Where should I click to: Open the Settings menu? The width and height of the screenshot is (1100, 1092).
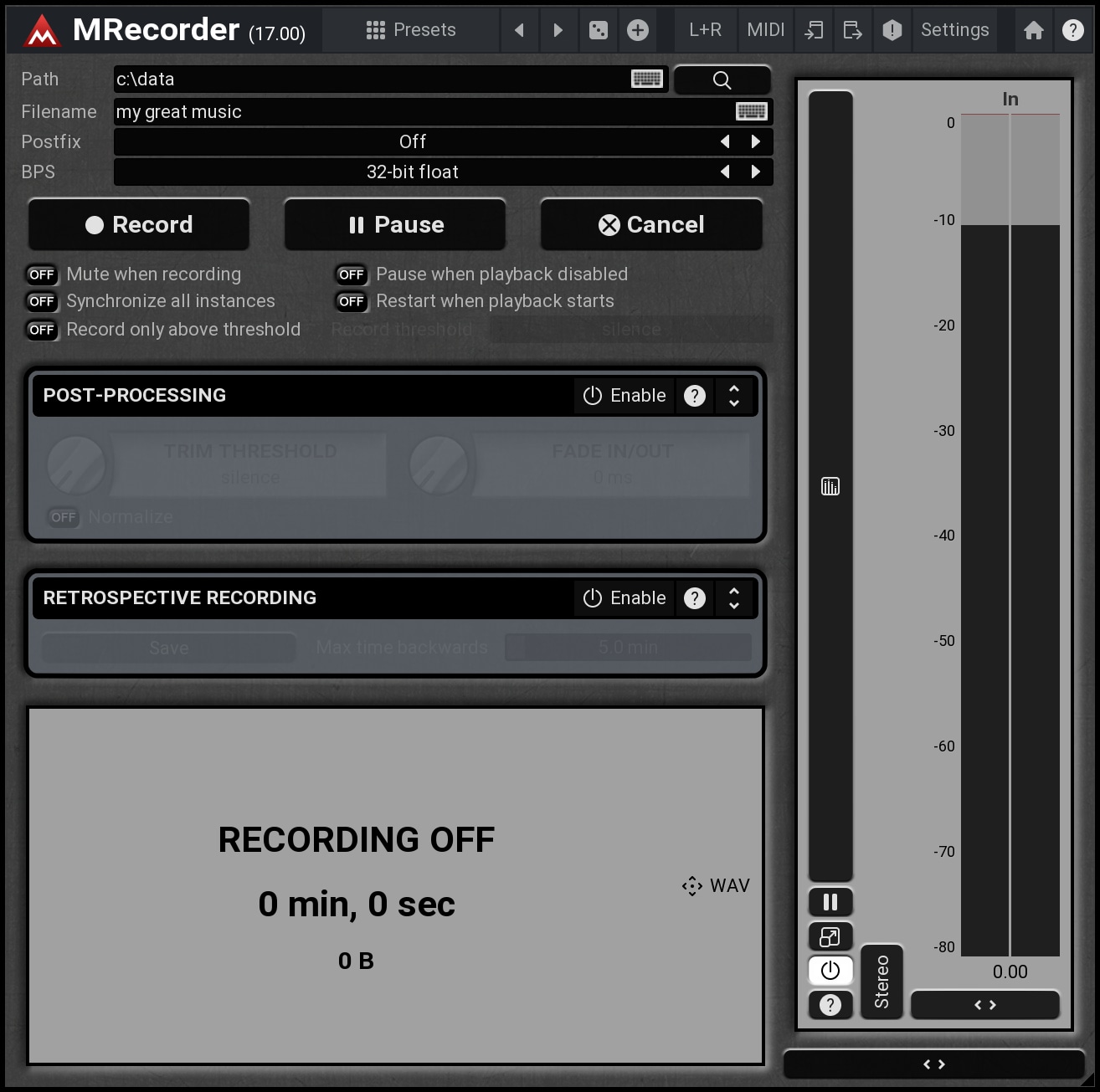954,31
